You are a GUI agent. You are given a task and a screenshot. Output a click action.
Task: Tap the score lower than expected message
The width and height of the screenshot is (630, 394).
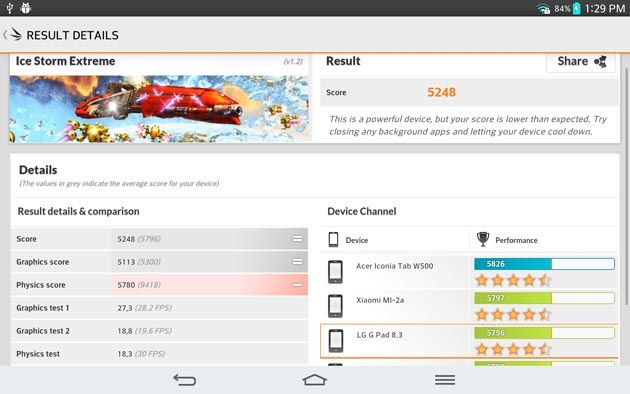(x=468, y=125)
